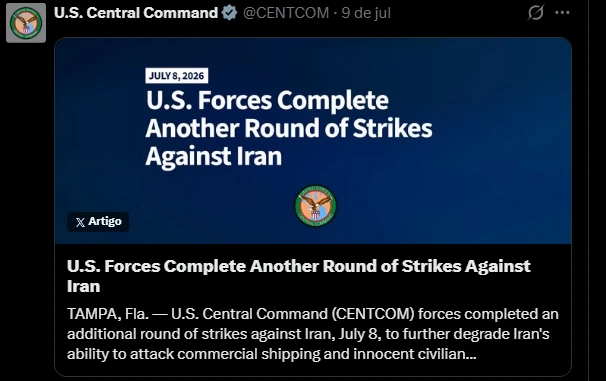Open the bold article title below the banner
This screenshot has width=606, height=381.
(299, 276)
